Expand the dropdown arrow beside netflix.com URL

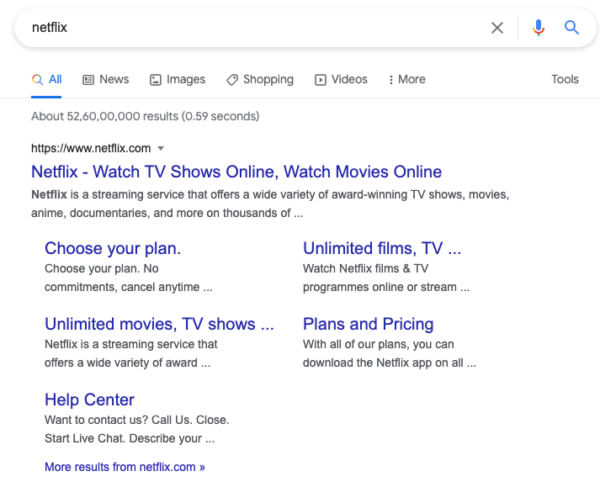(161, 148)
